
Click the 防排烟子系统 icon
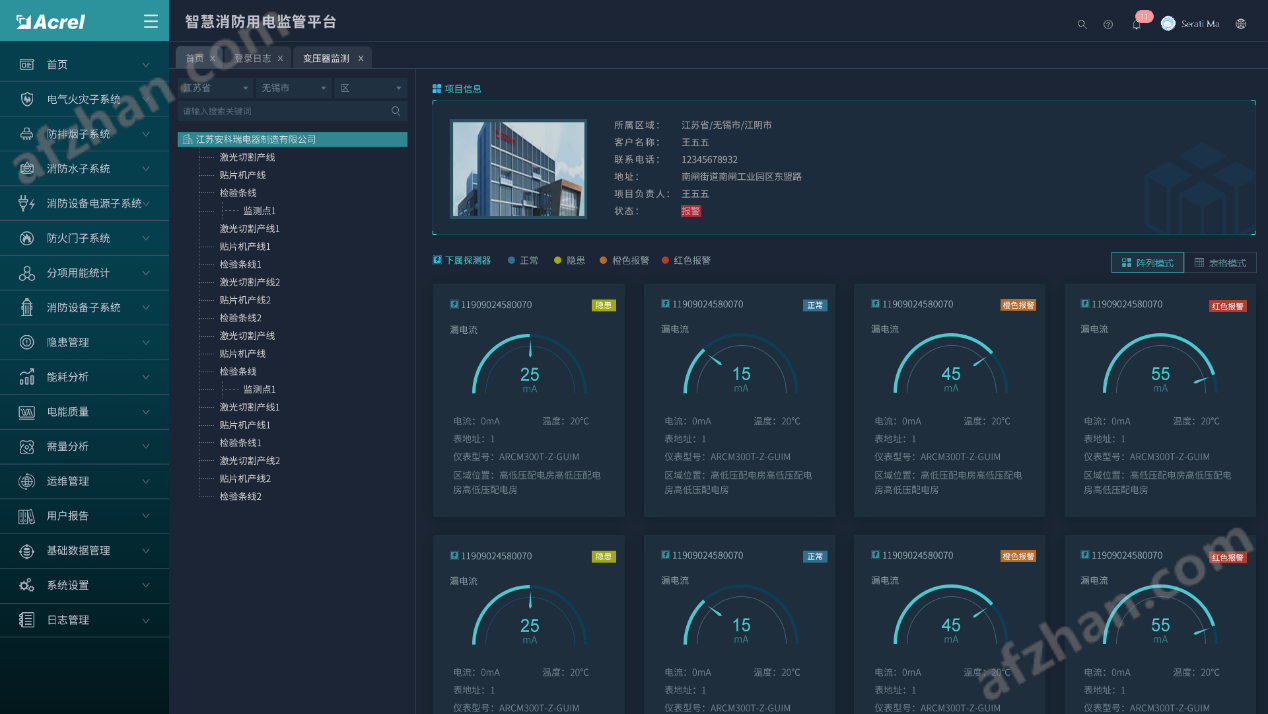click(27, 134)
